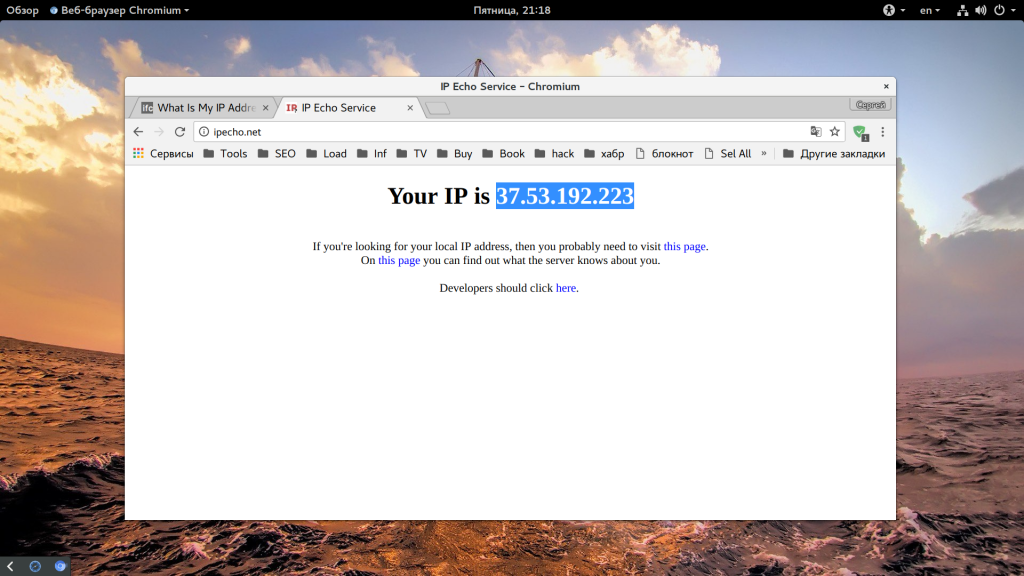Click the bottom-left tray back arrow
The width and height of the screenshot is (1024, 576).
click(x=10, y=566)
